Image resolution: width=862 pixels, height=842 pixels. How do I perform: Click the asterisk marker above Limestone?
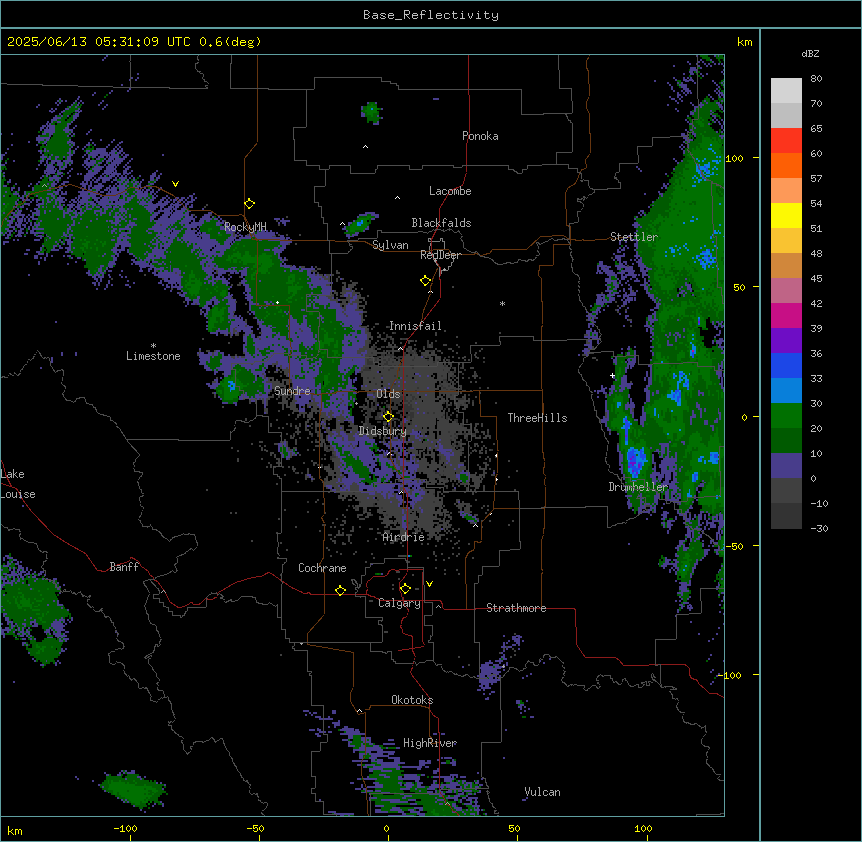coord(153,346)
